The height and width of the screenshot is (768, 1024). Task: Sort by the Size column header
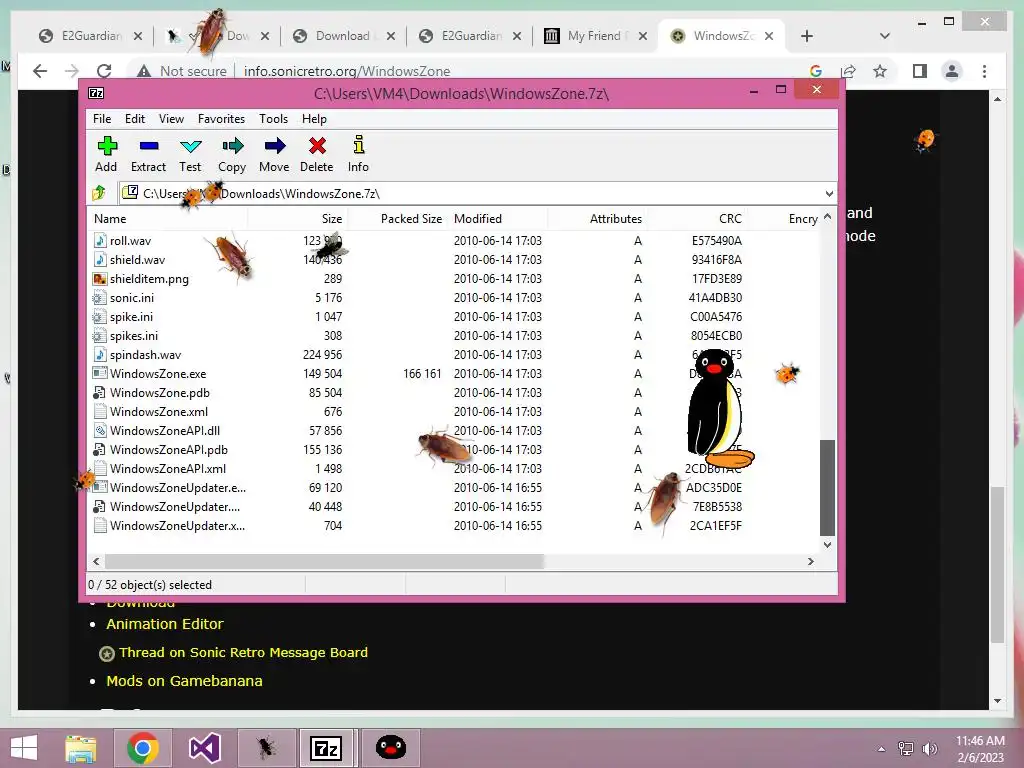point(297,219)
